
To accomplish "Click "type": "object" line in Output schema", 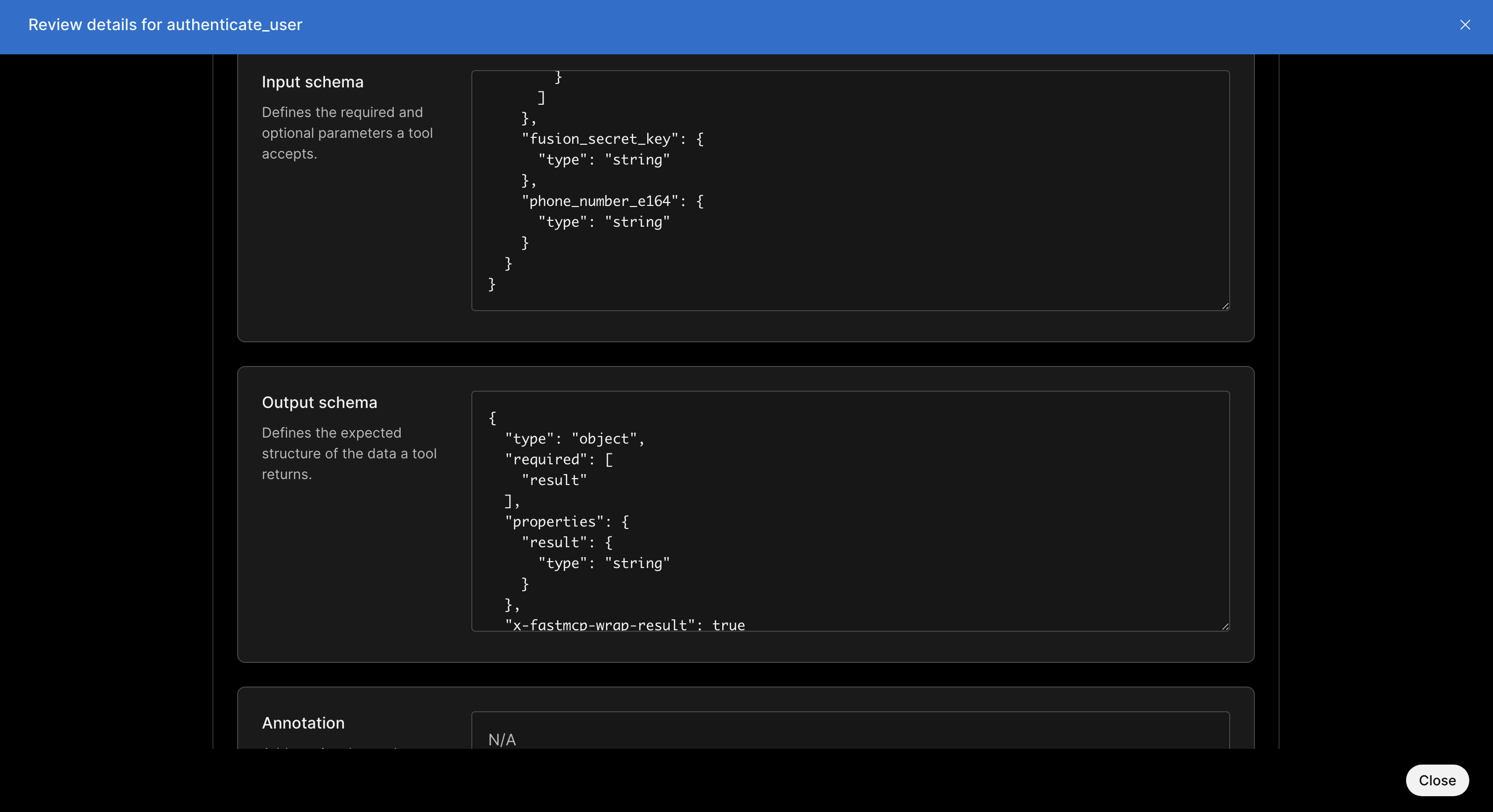I will 574,439.
